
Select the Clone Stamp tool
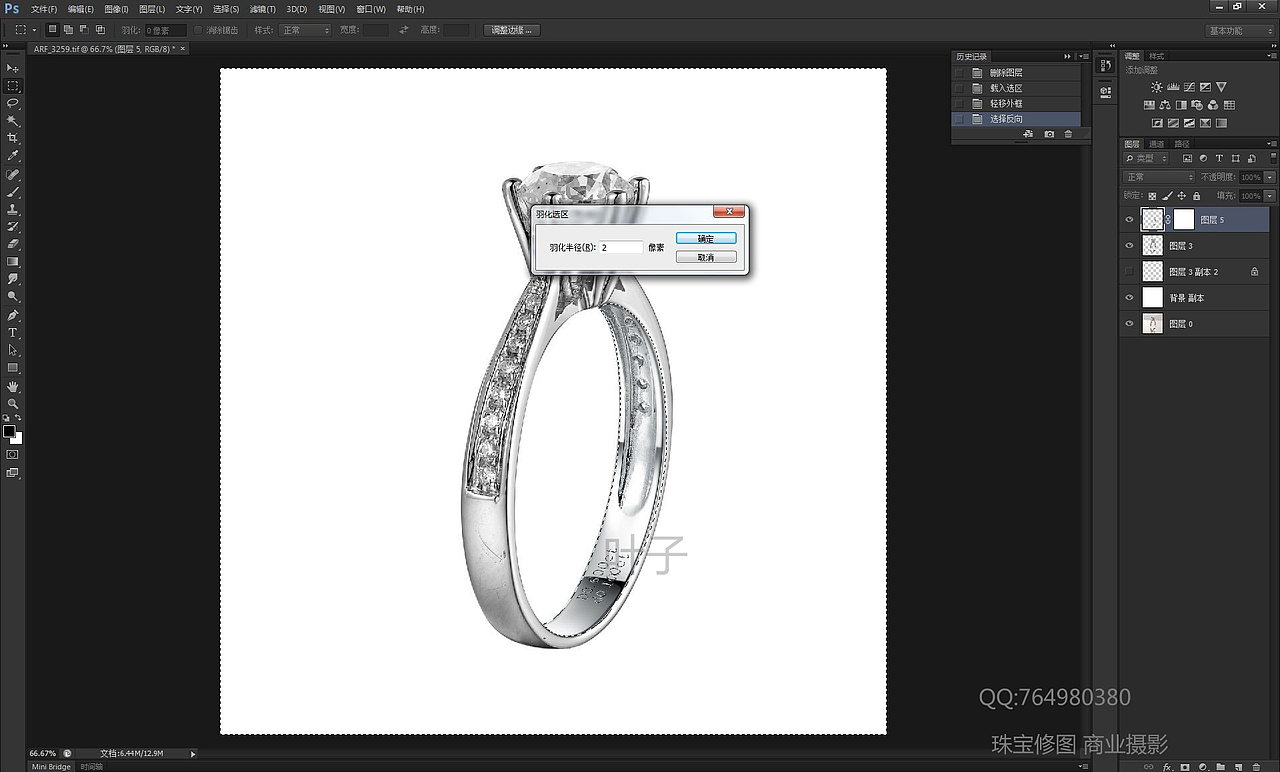point(13,209)
